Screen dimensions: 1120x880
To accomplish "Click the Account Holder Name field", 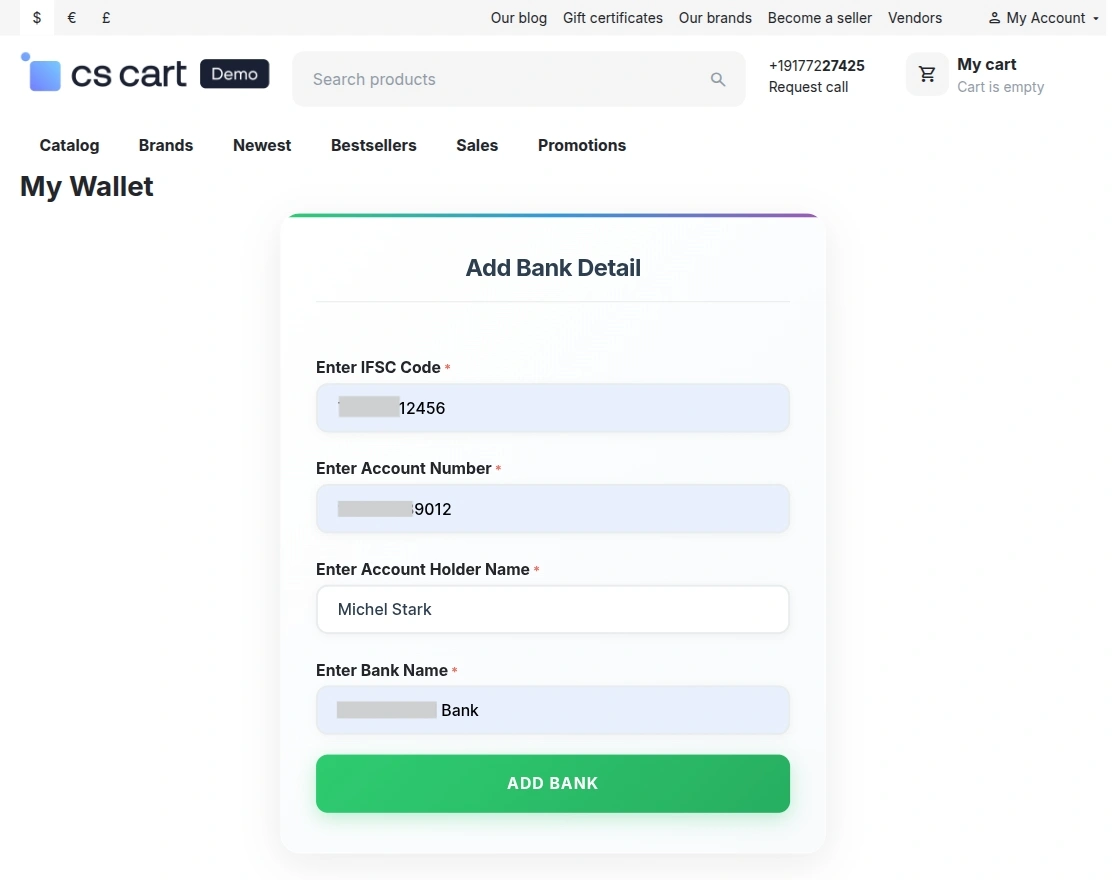I will pyautogui.click(x=552, y=609).
